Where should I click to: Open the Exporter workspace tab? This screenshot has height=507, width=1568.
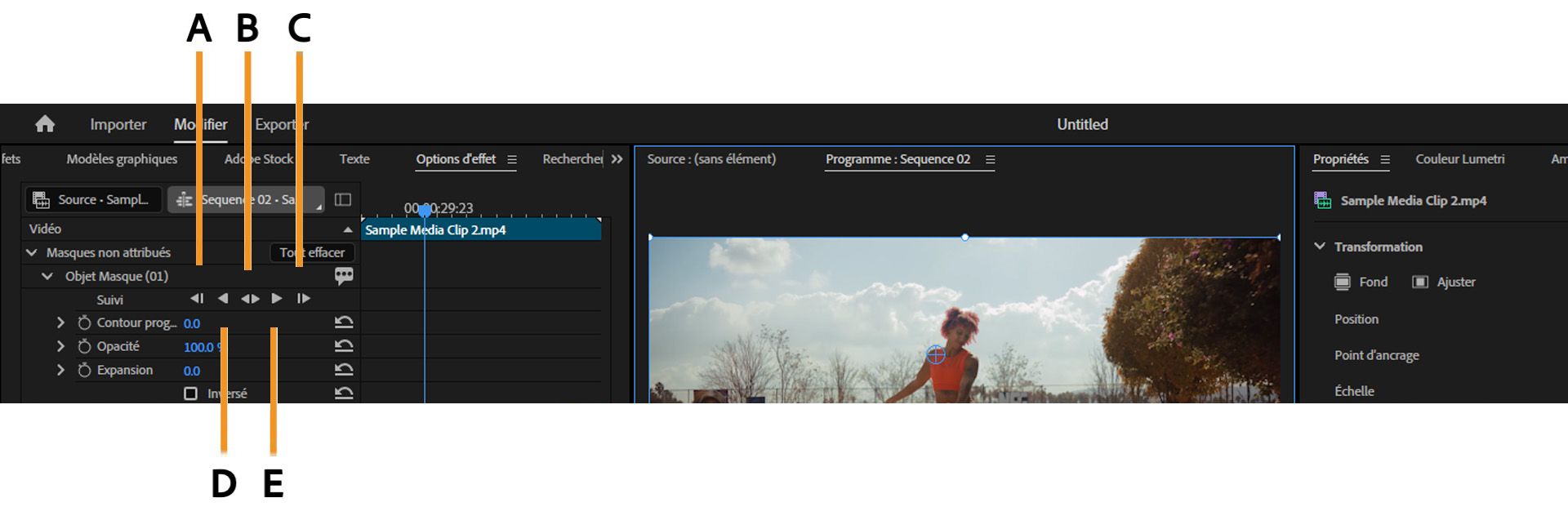pos(282,124)
